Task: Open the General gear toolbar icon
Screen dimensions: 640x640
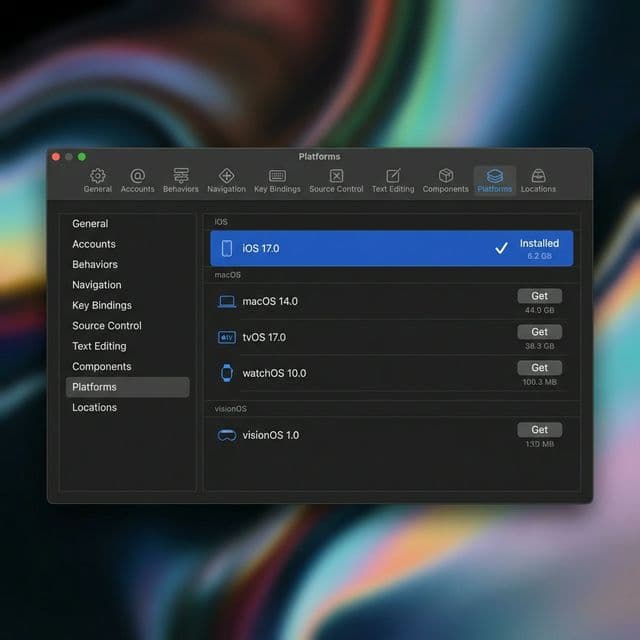Action: 98,180
